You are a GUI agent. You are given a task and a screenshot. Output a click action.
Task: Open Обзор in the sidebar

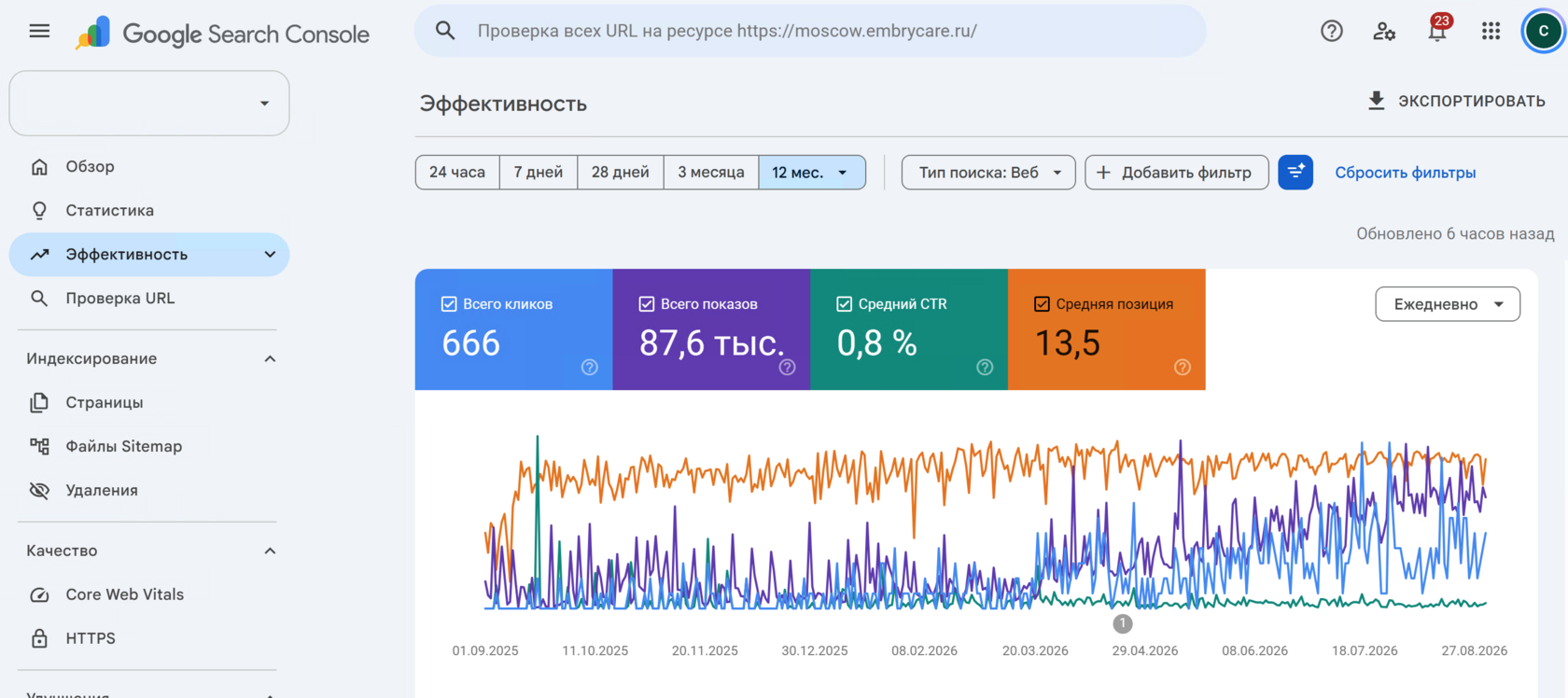(149, 167)
